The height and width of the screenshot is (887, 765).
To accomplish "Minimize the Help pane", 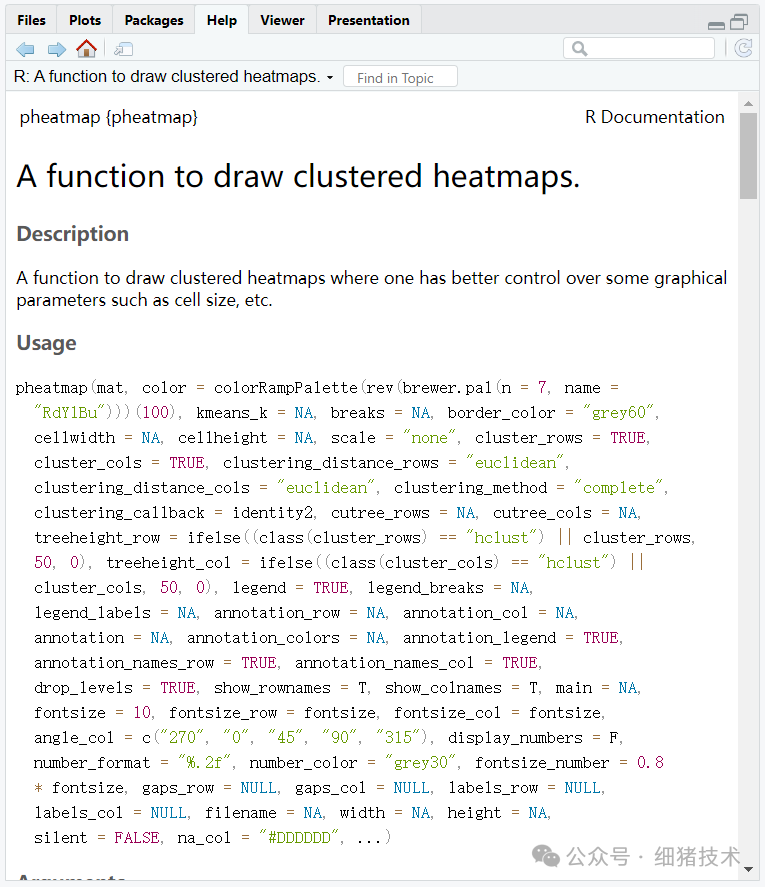I will coord(716,23).
